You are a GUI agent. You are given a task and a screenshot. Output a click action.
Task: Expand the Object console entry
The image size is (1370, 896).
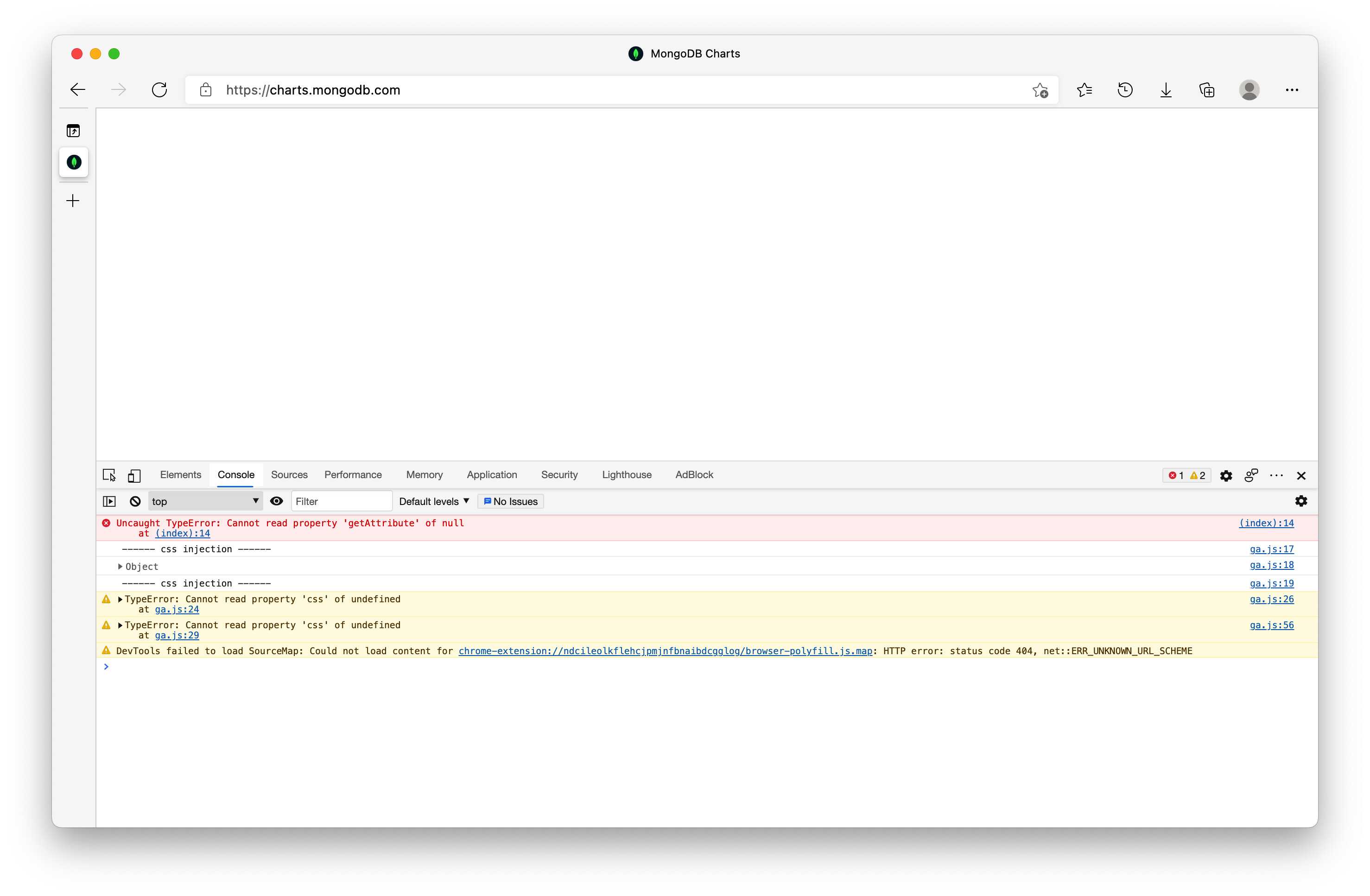(x=121, y=567)
